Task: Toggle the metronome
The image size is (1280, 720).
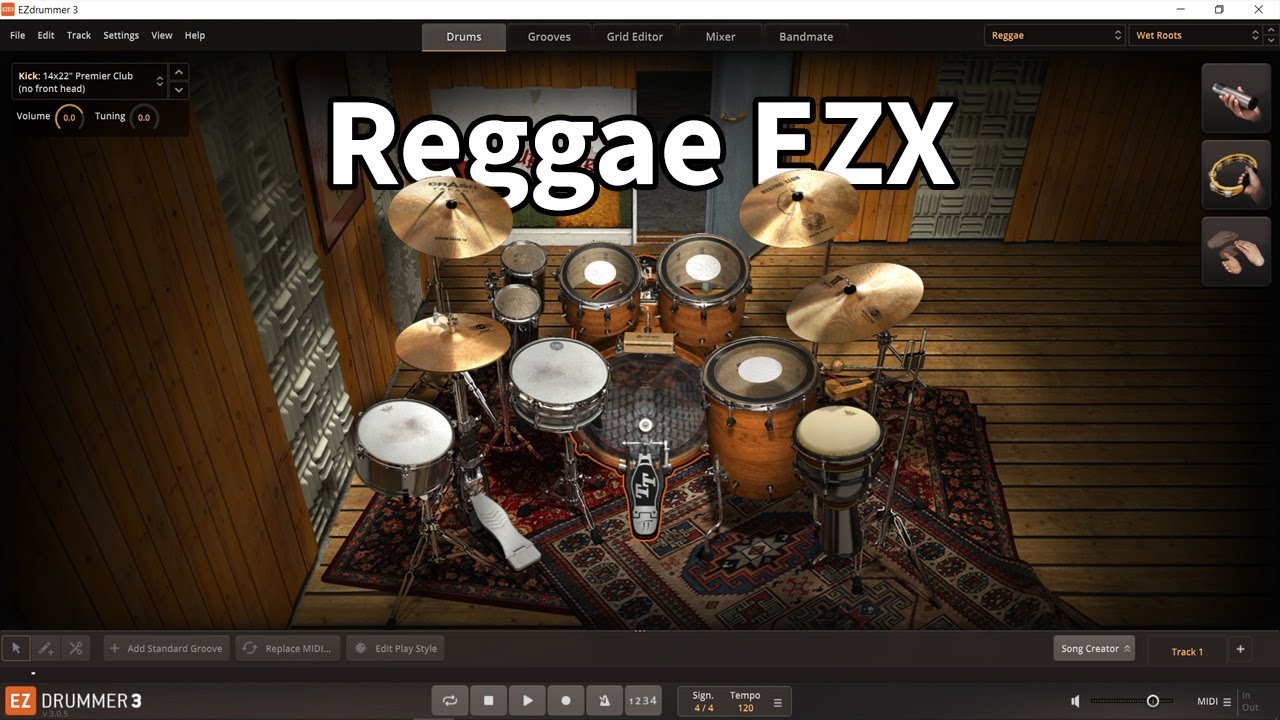Action: pos(604,701)
